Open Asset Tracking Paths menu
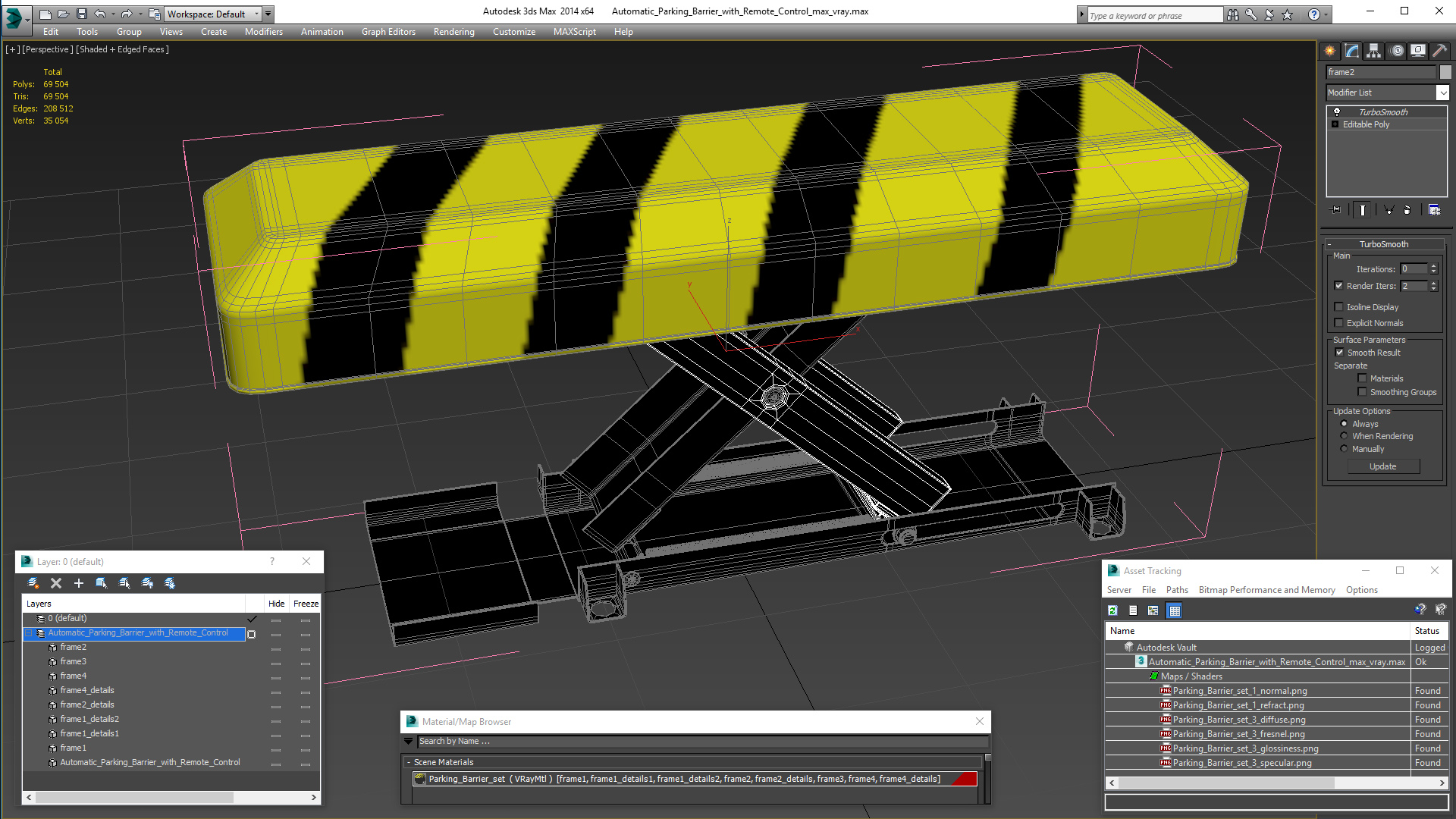Screen dimensions: 1456x819 pyautogui.click(x=1177, y=590)
